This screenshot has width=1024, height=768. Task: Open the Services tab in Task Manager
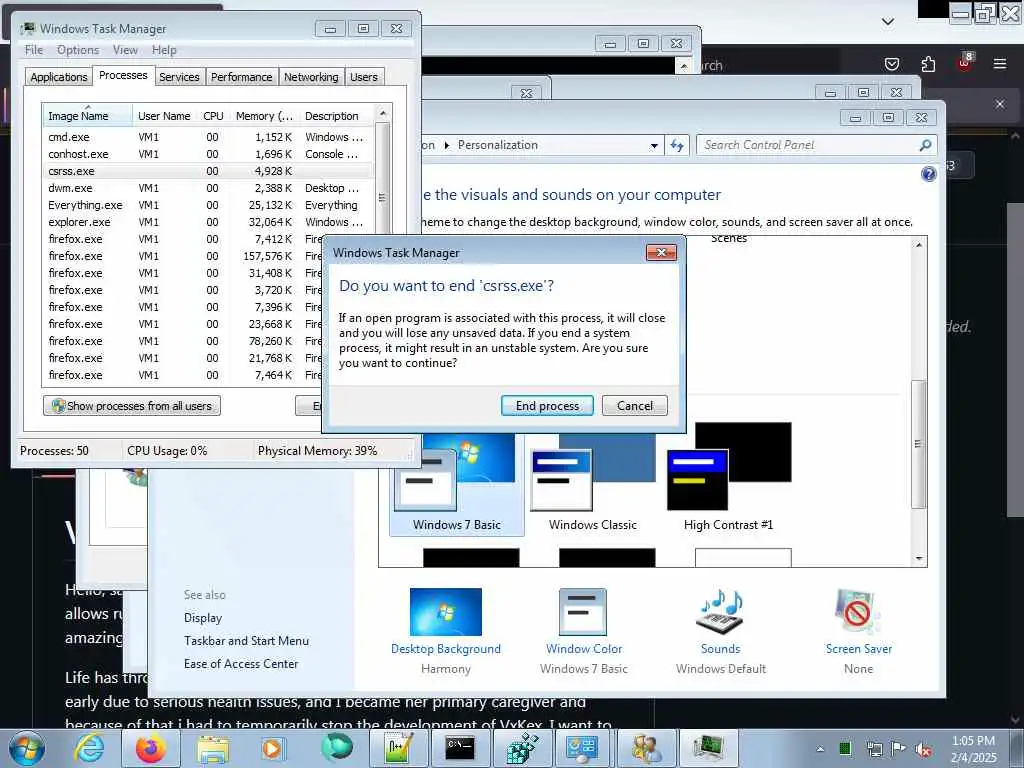179,77
